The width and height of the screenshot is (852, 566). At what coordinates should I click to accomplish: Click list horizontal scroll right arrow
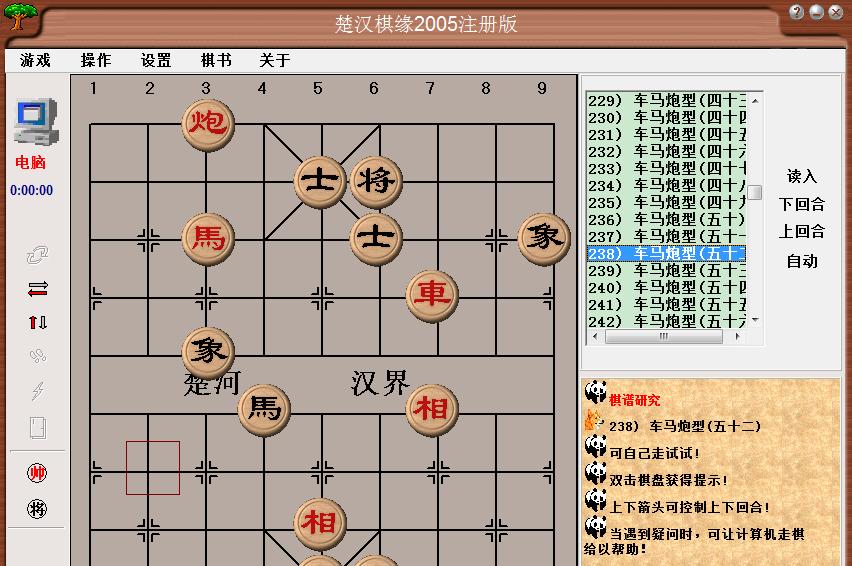coord(737,337)
